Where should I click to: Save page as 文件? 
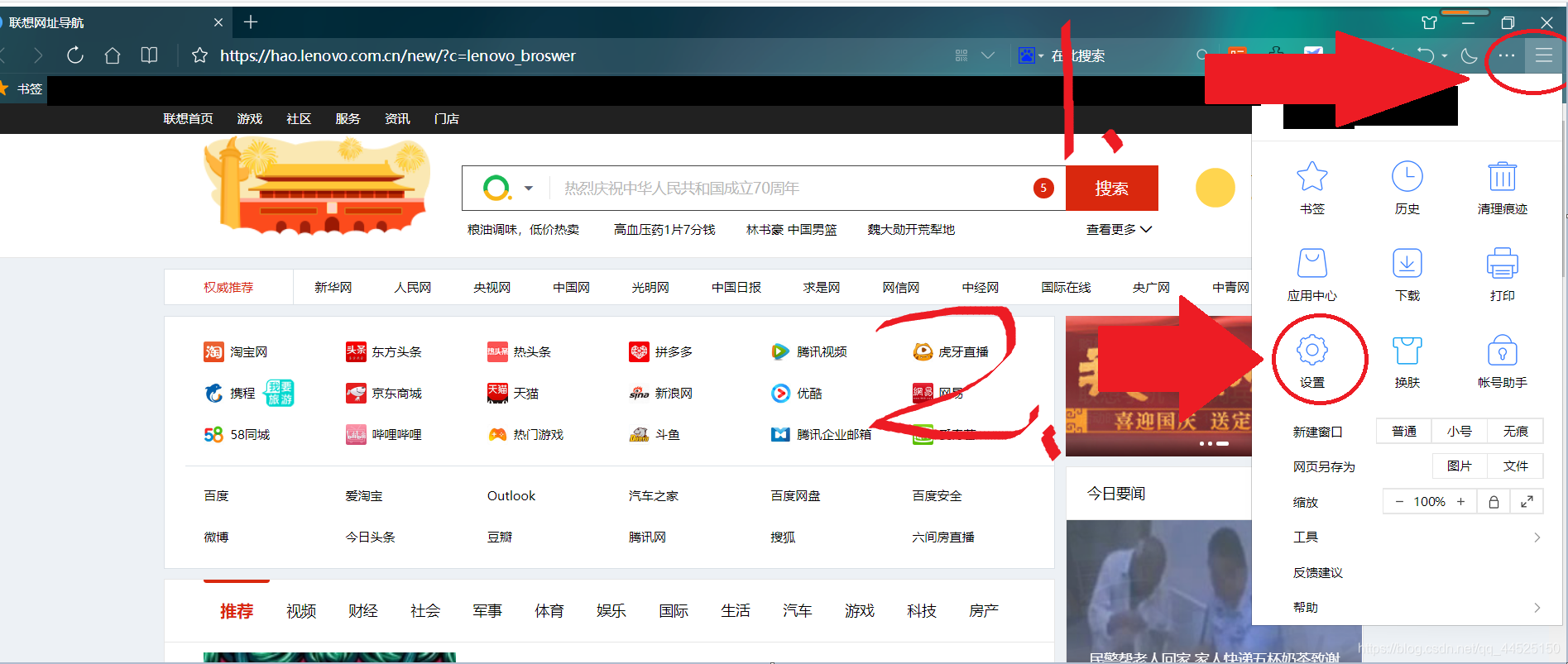pyautogui.click(x=1516, y=466)
